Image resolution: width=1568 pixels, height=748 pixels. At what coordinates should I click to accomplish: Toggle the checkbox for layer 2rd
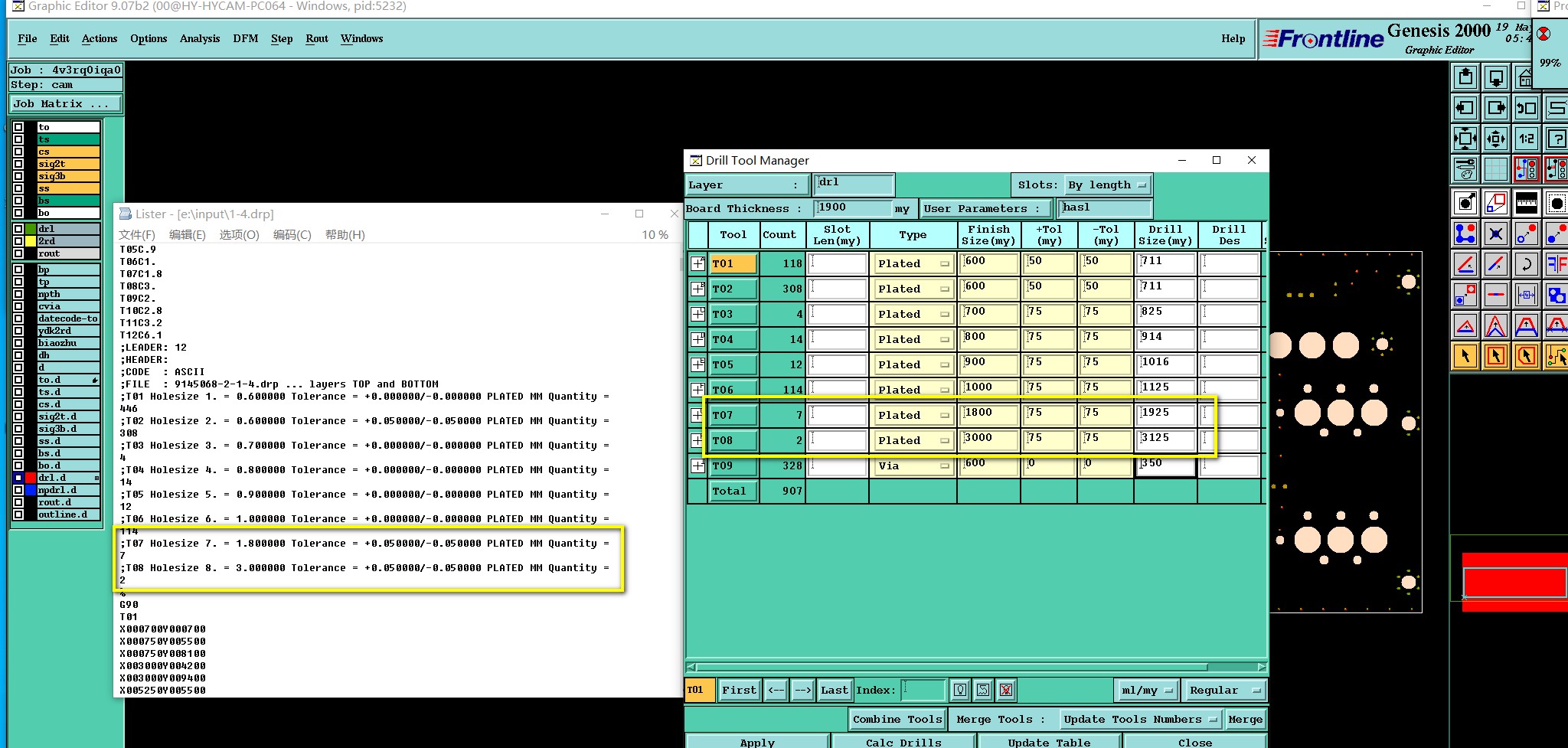(x=18, y=241)
